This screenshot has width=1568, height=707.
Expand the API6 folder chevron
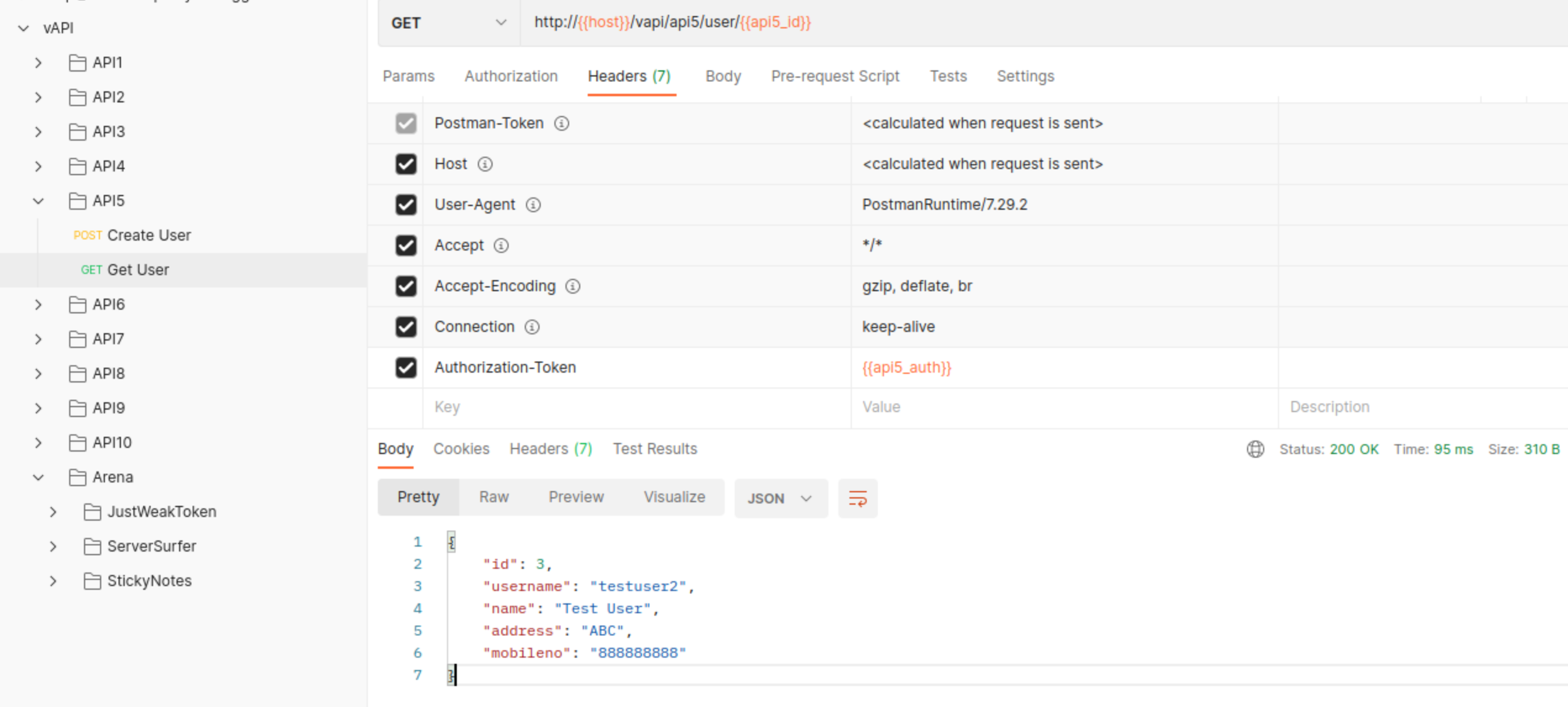(38, 304)
